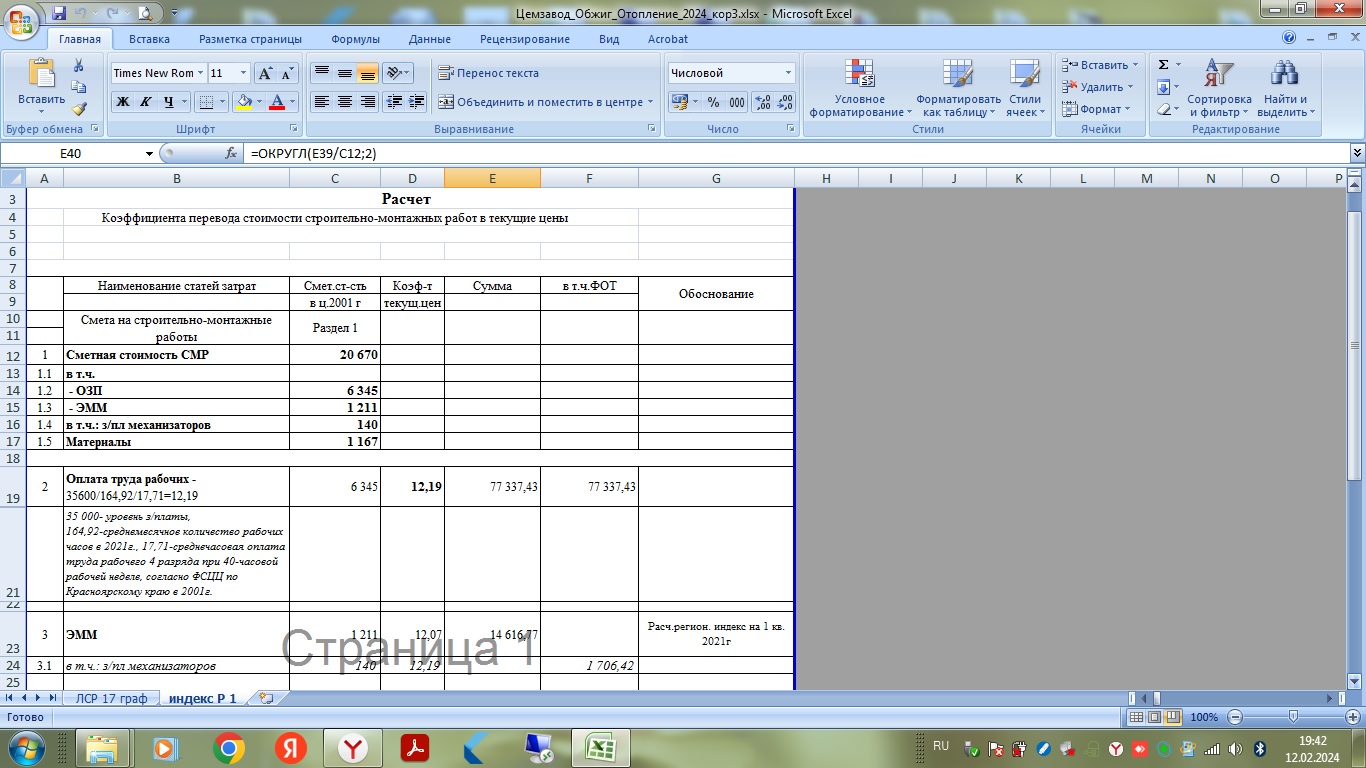Image resolution: width=1366 pixels, height=768 pixels.
Task: Open the round Office button menu
Action: (22, 20)
